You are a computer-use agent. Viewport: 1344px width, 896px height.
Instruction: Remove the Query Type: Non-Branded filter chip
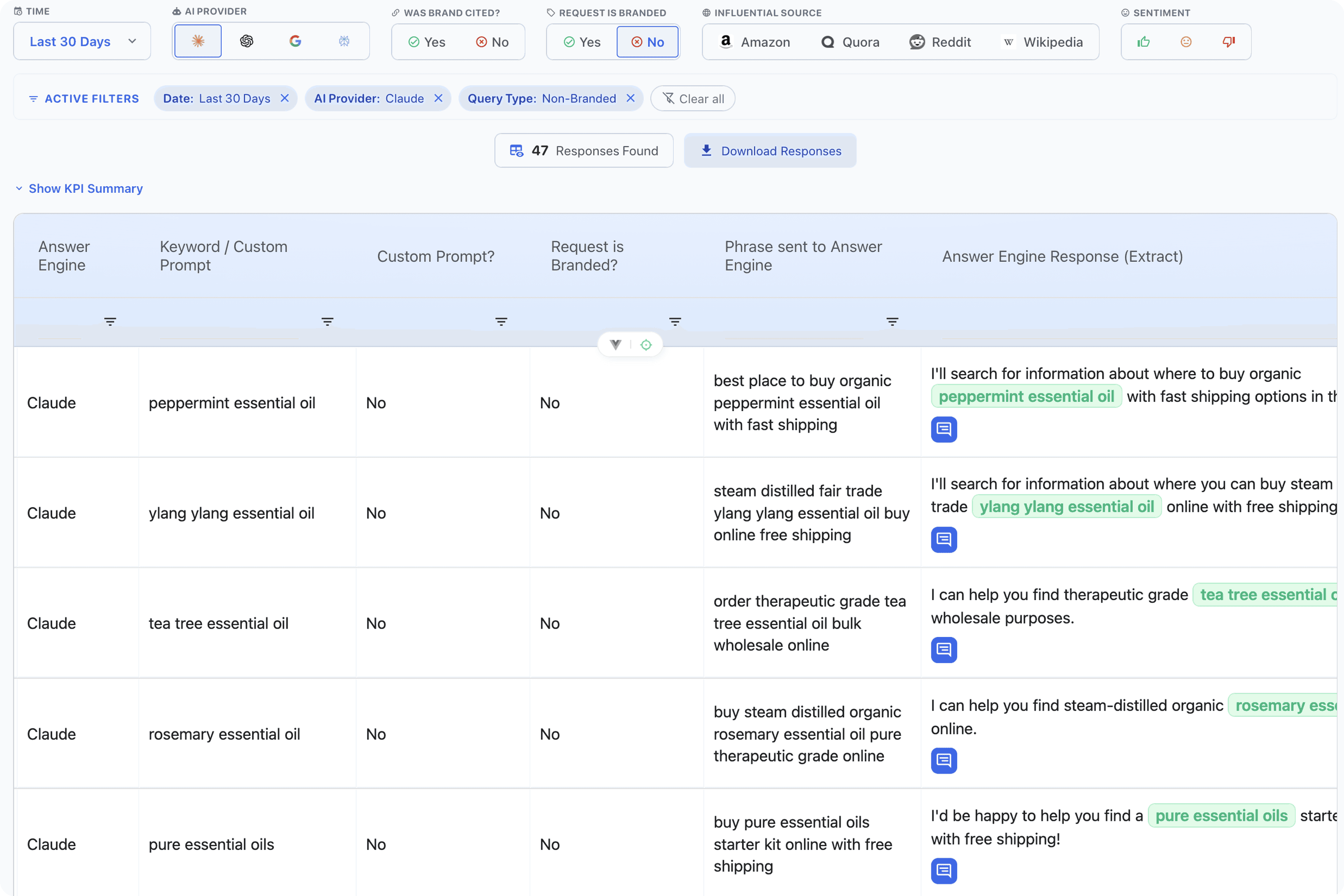tap(630, 98)
